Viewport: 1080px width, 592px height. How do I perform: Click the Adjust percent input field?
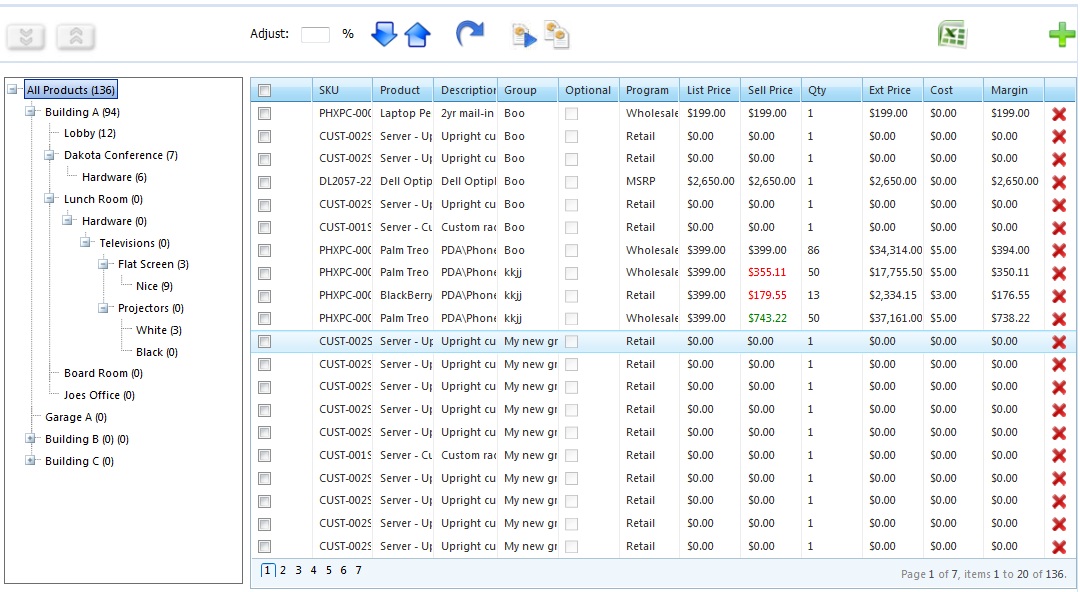[315, 35]
